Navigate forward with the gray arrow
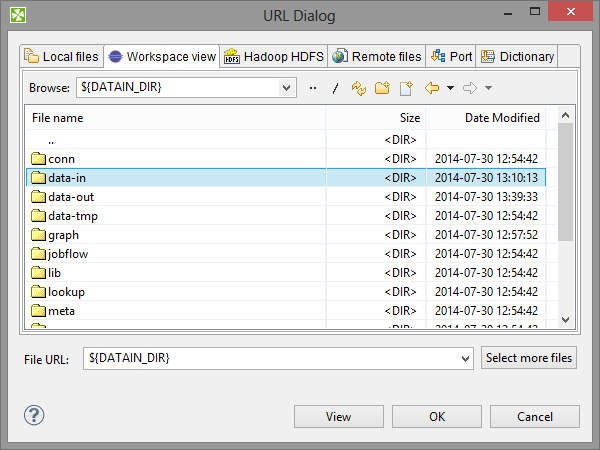 [x=470, y=88]
